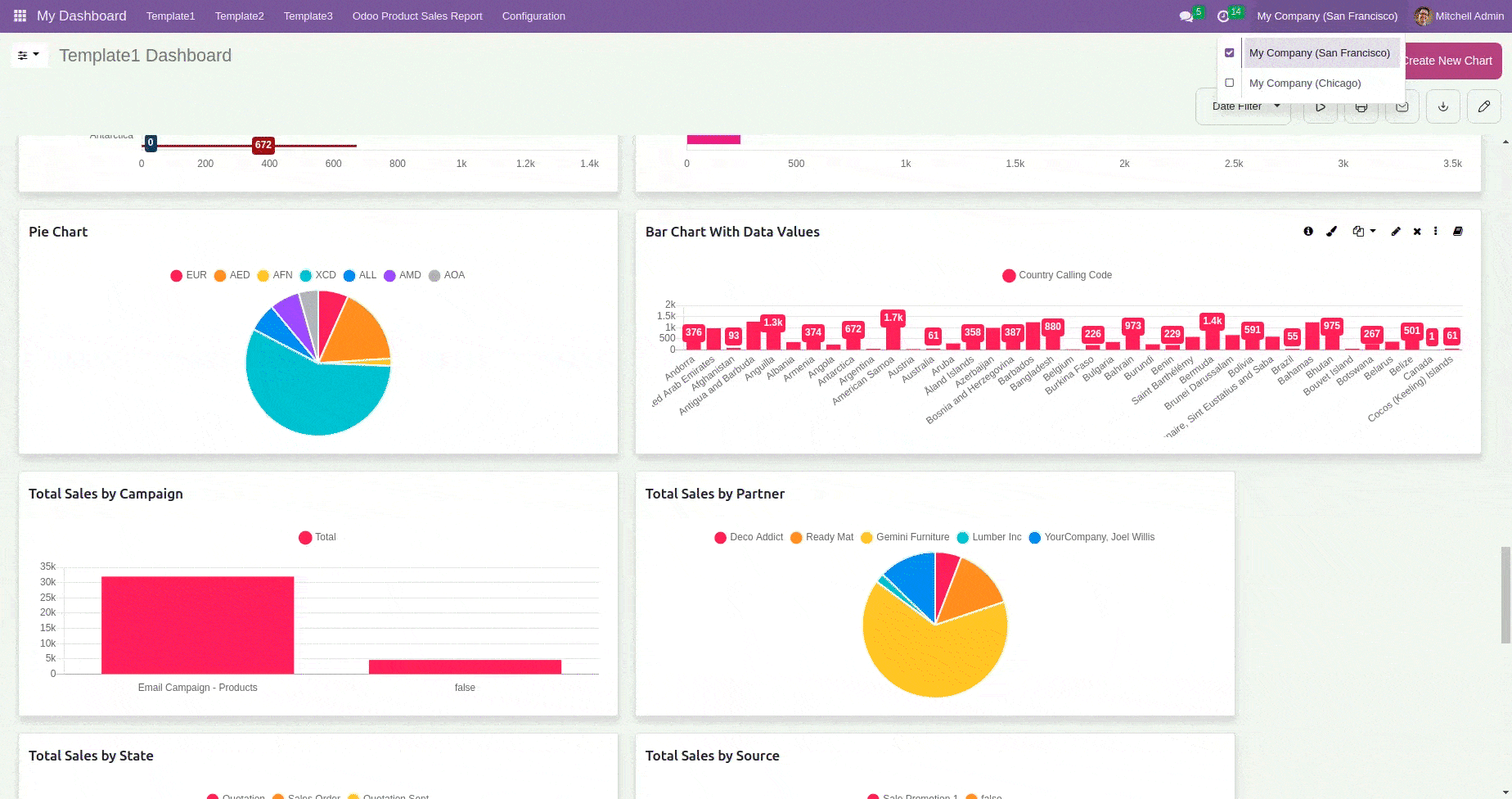
Task: Check the My Company (Chicago) checkbox
Action: (1229, 84)
